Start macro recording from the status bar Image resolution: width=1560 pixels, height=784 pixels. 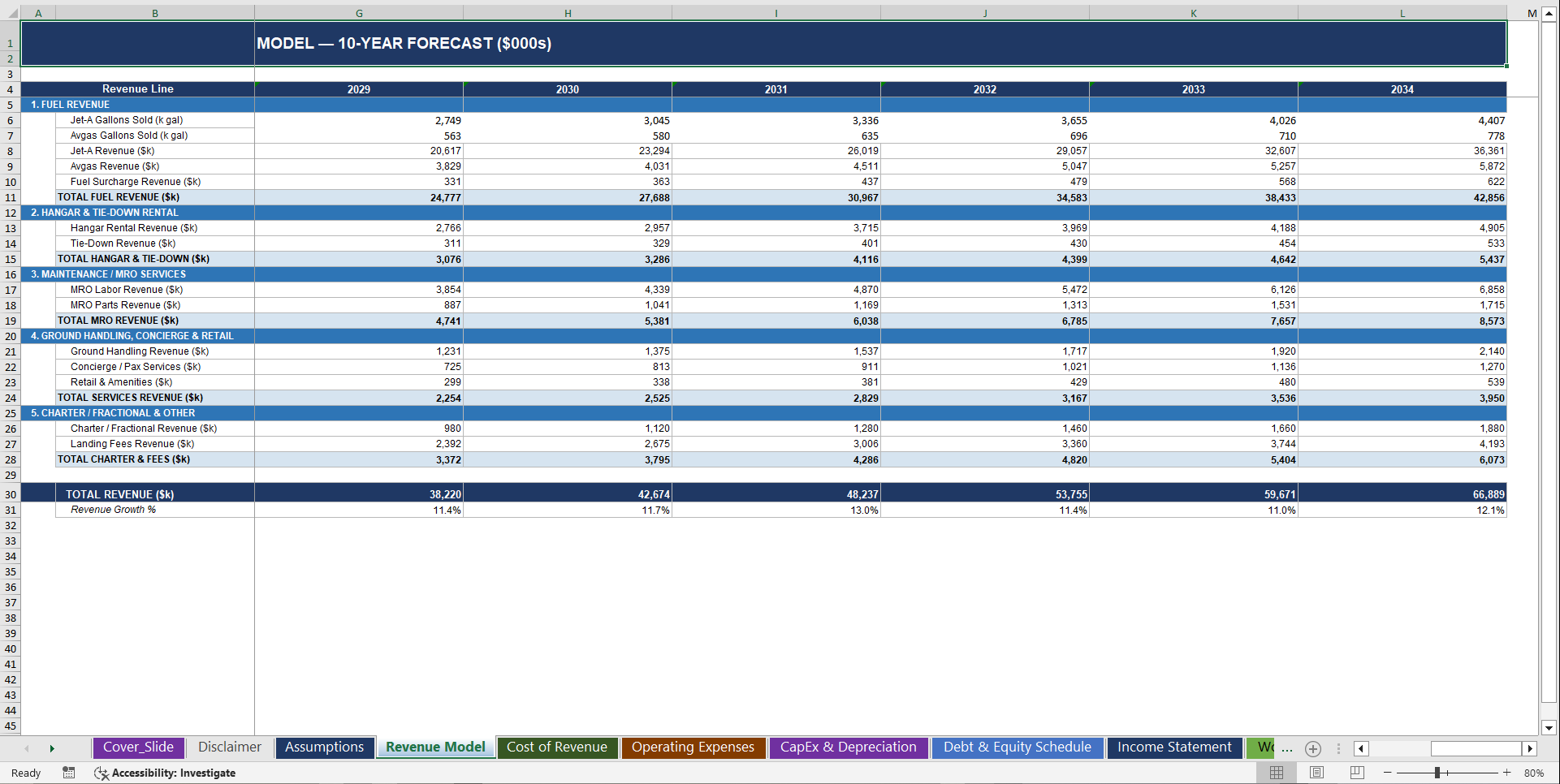(69, 773)
